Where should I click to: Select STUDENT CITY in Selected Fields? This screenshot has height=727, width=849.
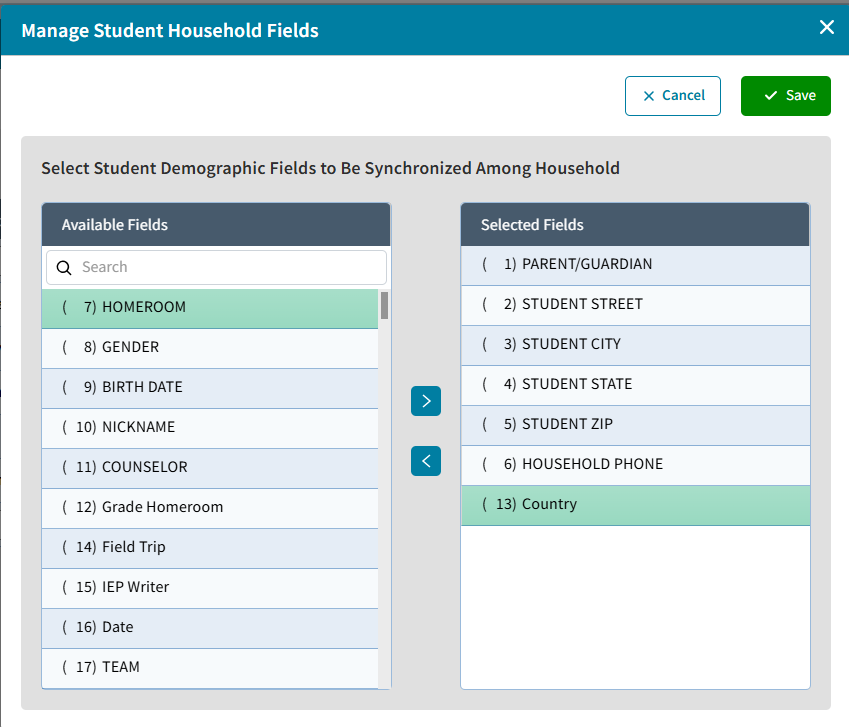coord(635,346)
